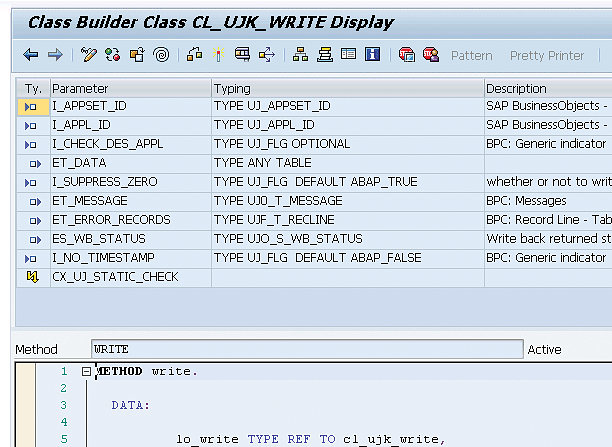Select exporting icon of ET_MESSAGE row
612x447 pixels.
pyautogui.click(x=35, y=202)
